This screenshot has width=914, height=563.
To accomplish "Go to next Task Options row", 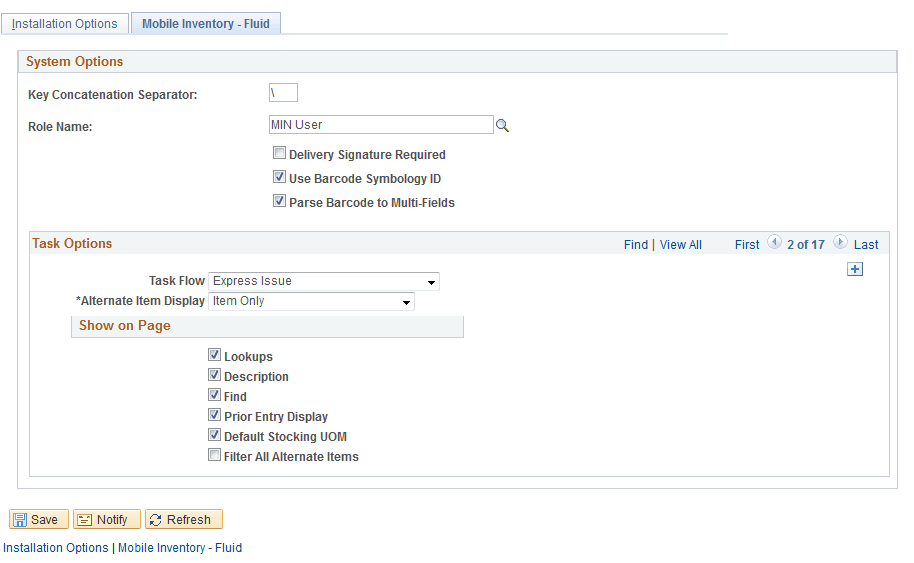I will (x=840, y=242).
